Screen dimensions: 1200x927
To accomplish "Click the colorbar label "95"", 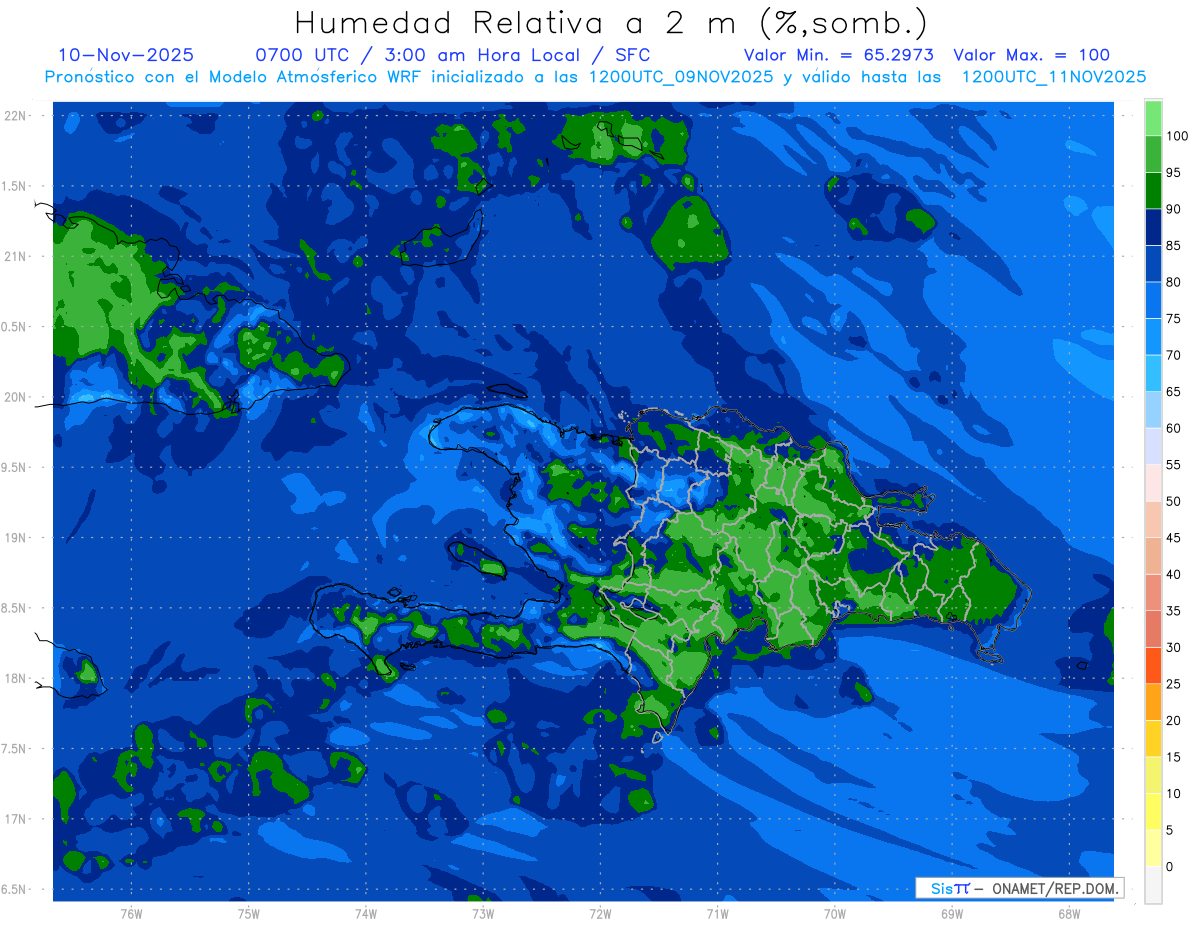I will point(1173,173).
